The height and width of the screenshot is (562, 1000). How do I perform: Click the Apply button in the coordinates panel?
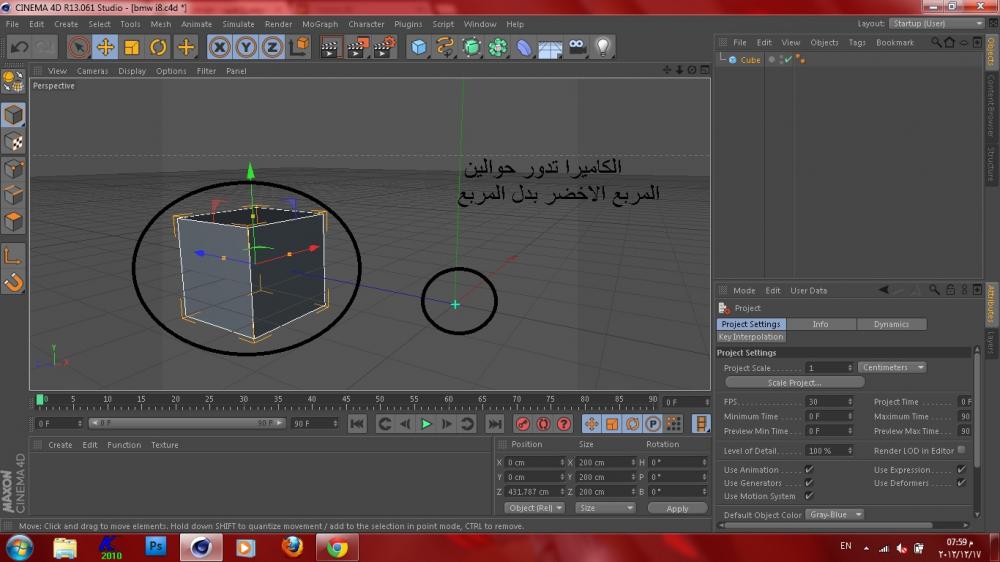pos(677,508)
